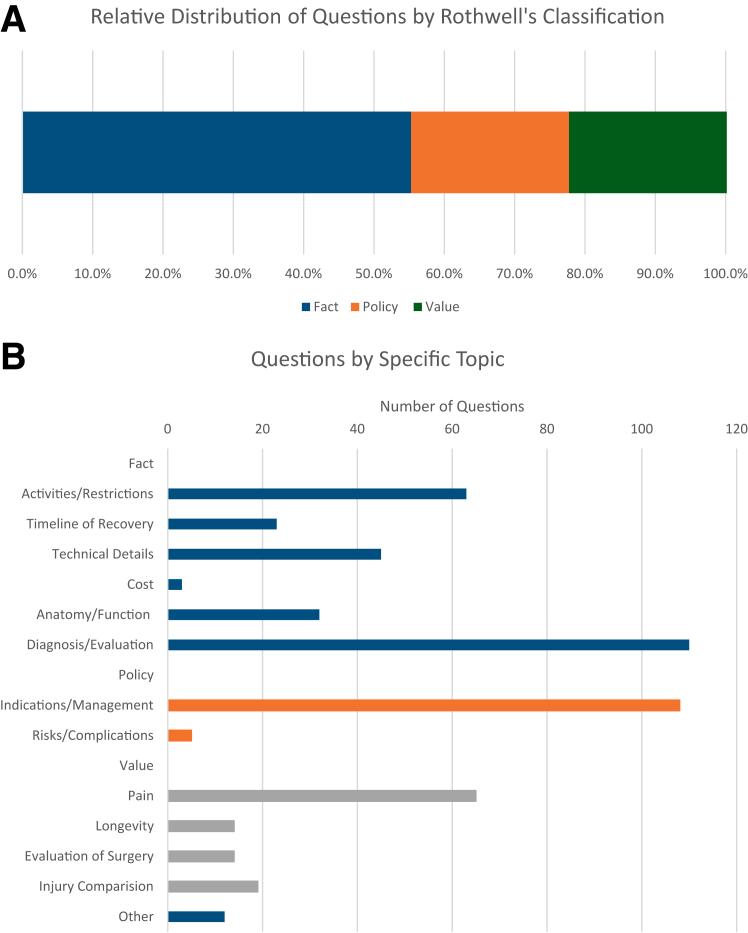Click the blue Fact legend swatch
This screenshot has height=933, width=748.
click(305, 307)
